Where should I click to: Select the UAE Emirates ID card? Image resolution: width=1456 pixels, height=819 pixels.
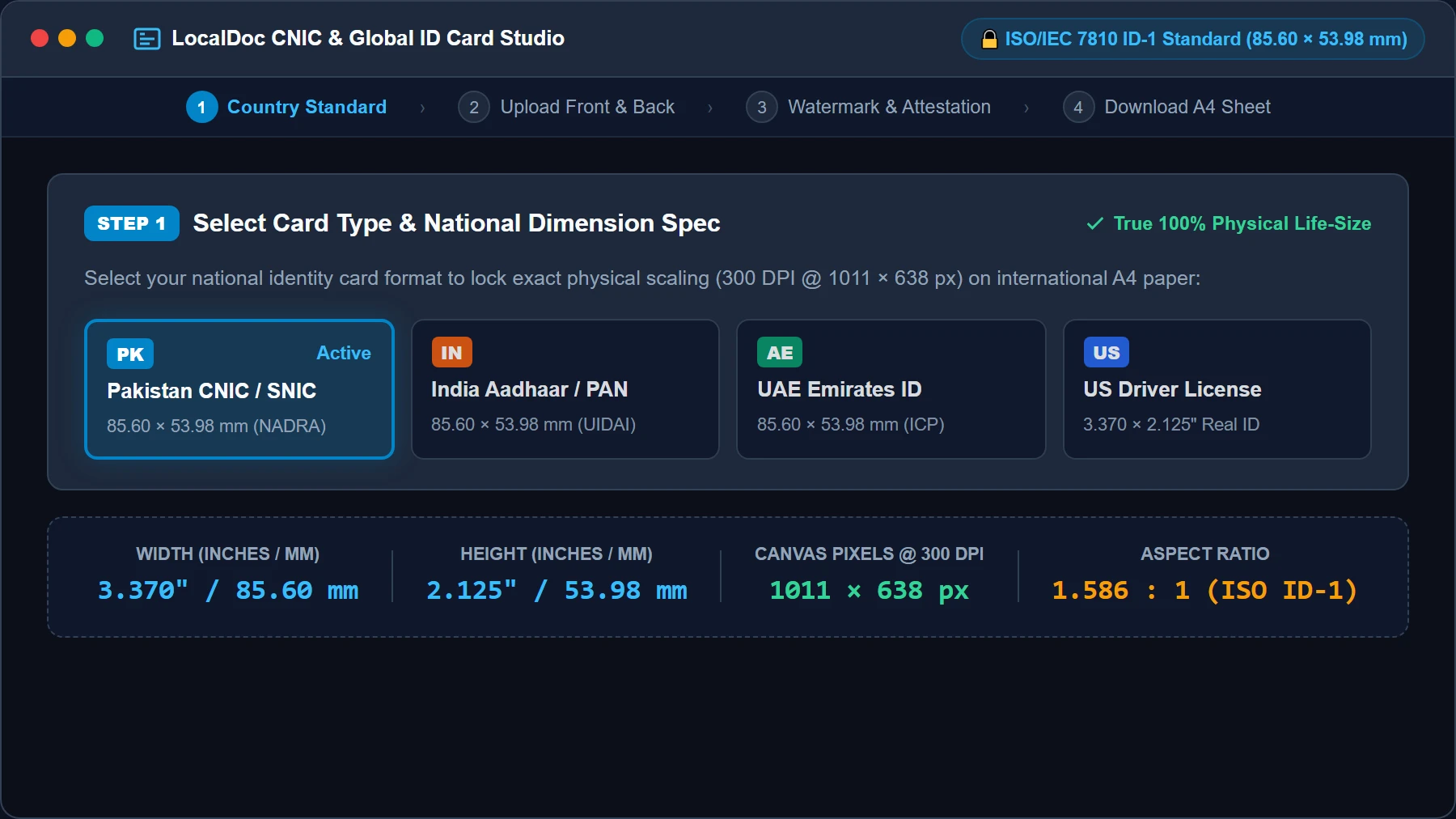coord(891,389)
